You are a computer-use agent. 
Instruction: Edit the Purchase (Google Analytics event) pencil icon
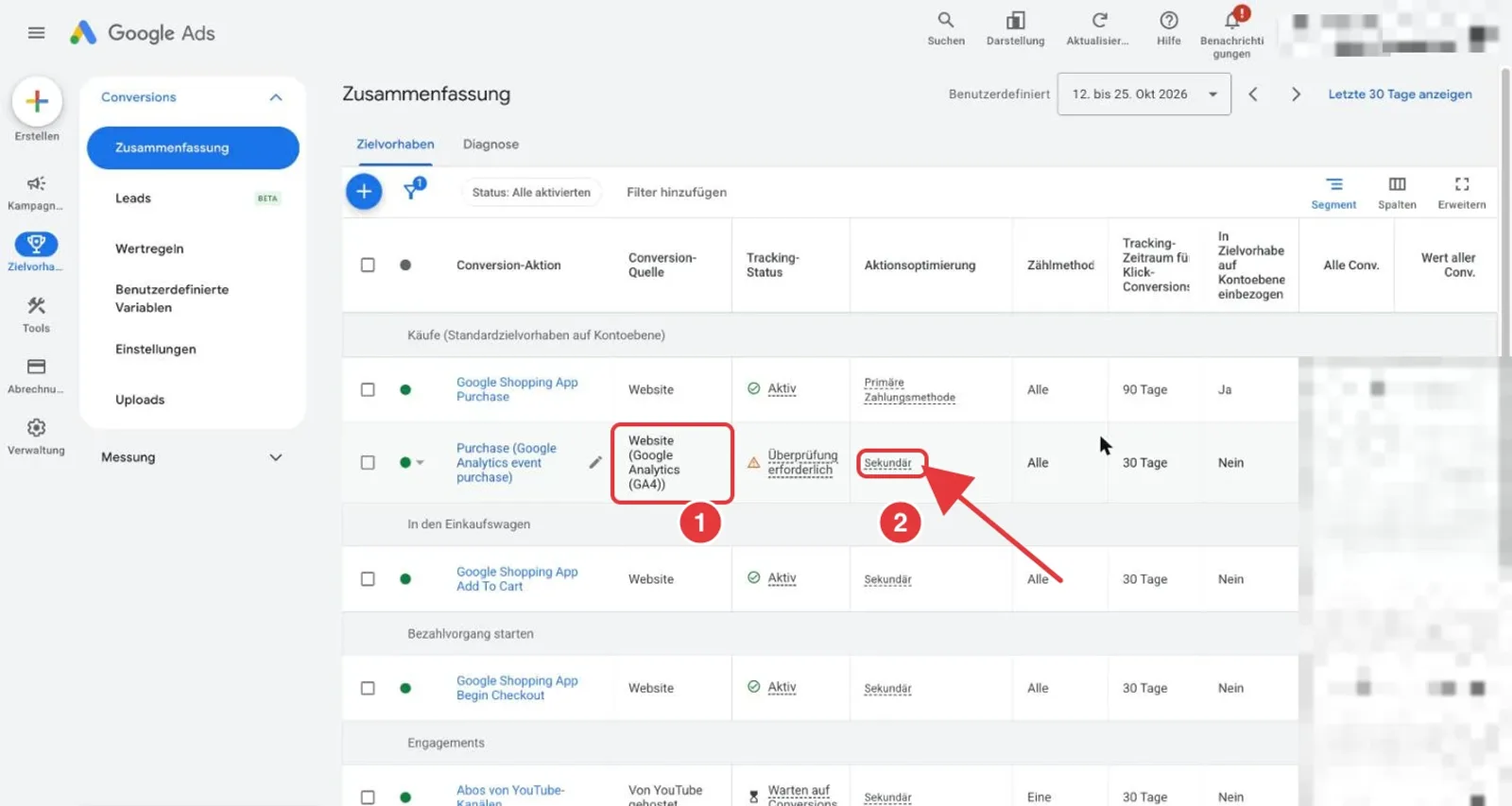595,462
